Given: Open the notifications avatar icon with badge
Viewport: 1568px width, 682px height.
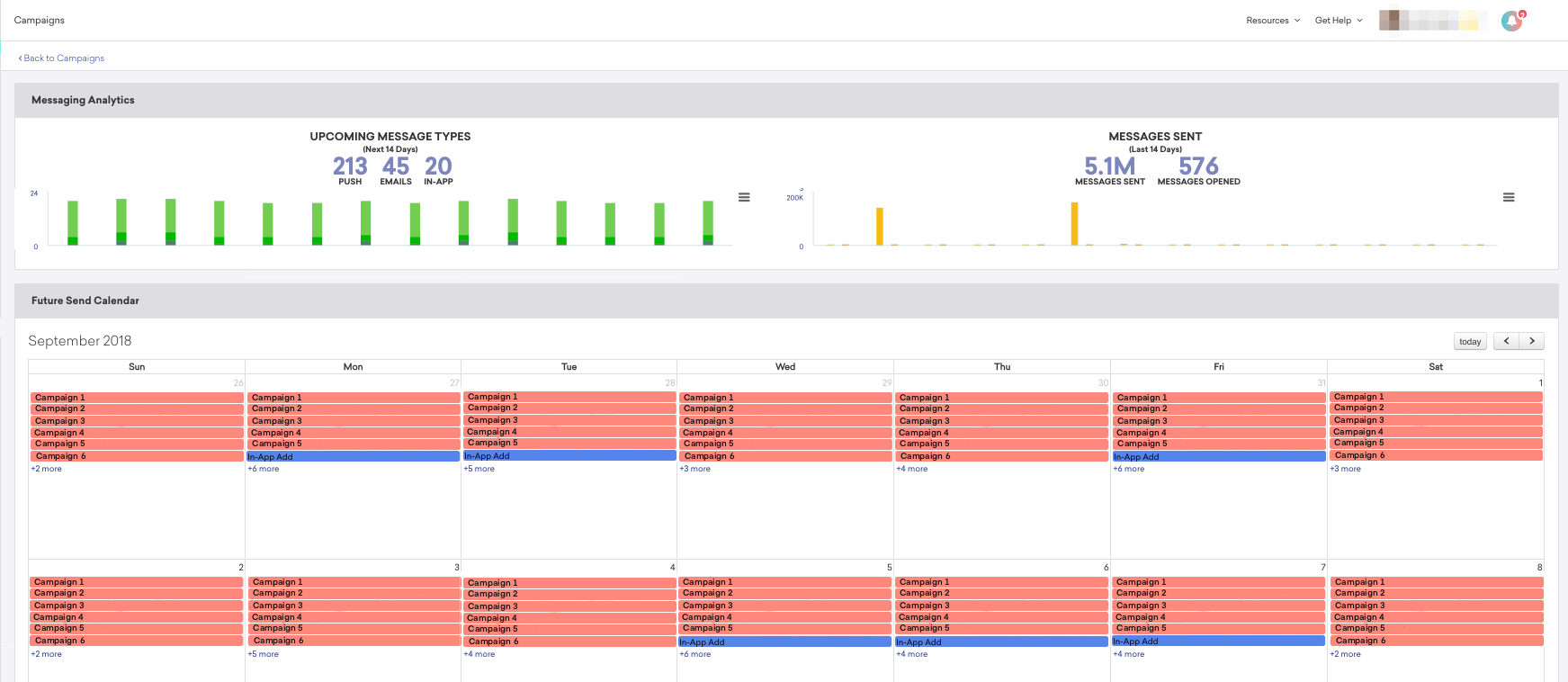Looking at the screenshot, I should click(1513, 21).
